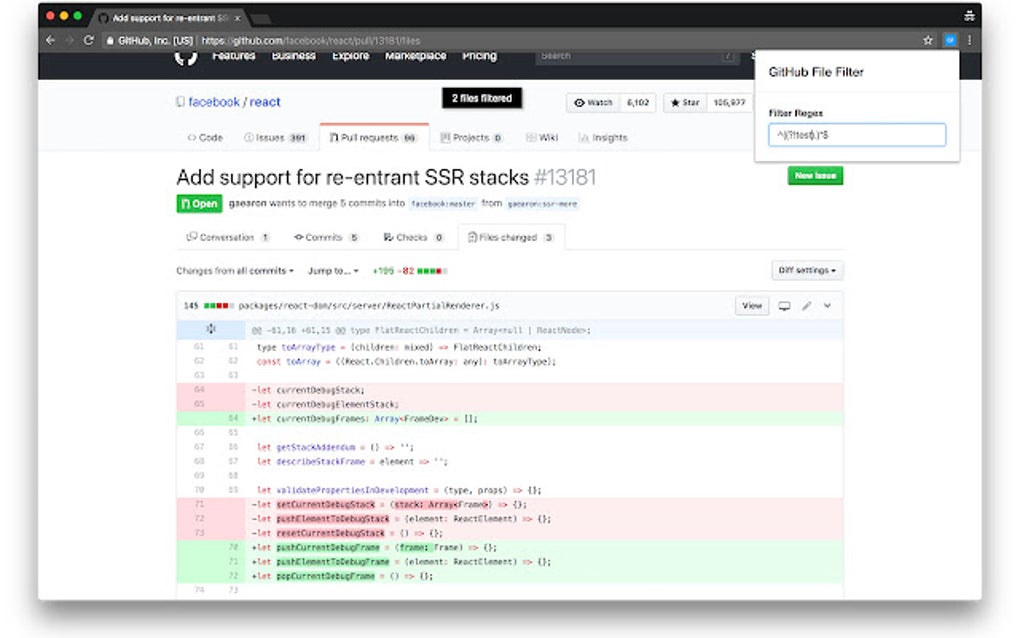
Task: Open the facebook organization link
Action: [212, 102]
